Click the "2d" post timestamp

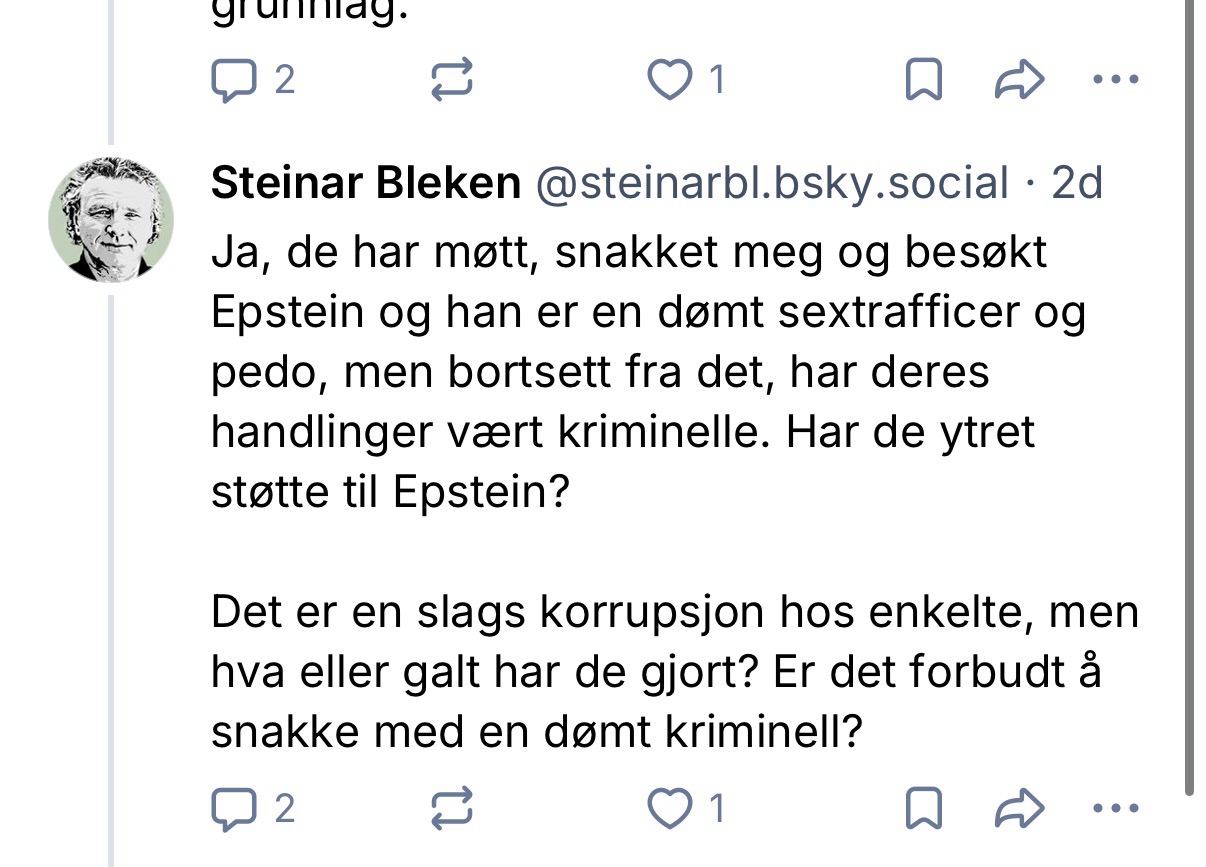pos(1077,184)
